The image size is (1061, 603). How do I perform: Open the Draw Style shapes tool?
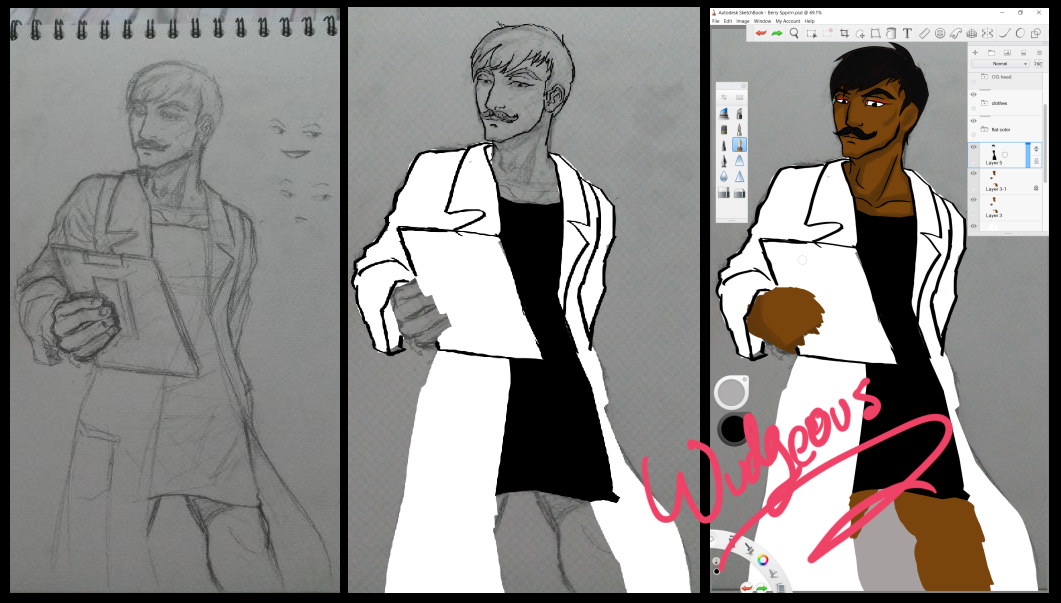point(1036,33)
